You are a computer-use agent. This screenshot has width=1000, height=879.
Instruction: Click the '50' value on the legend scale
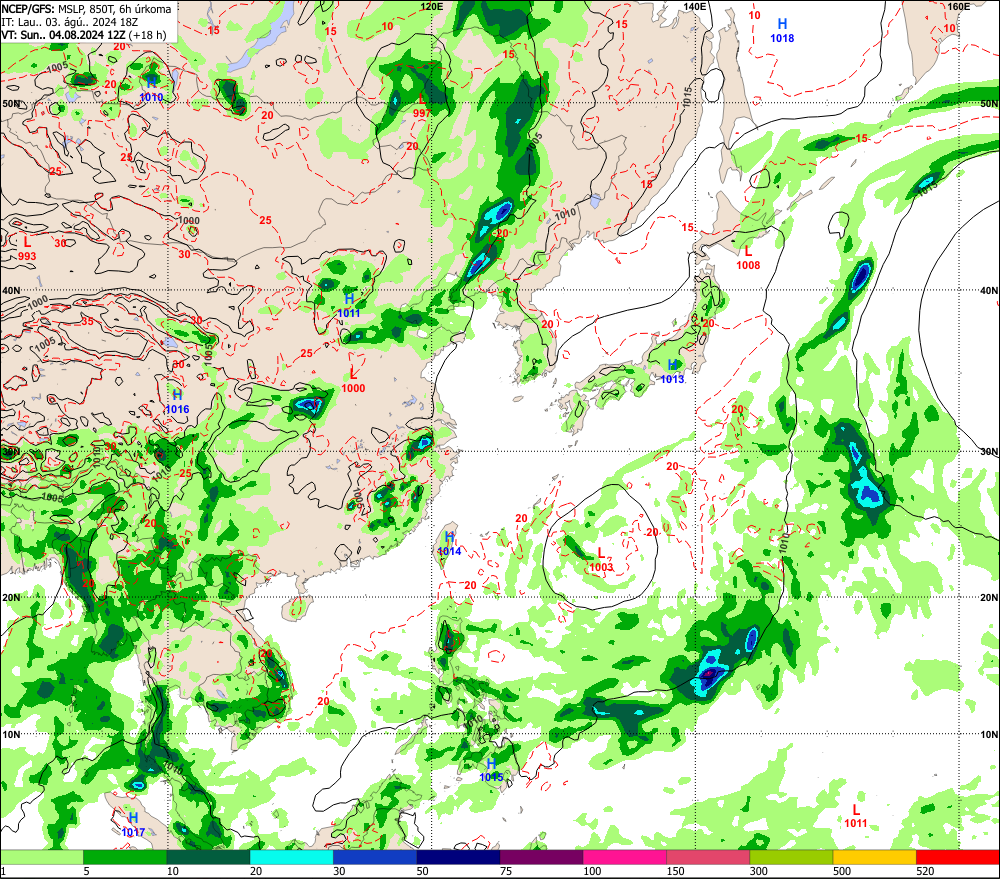423,871
